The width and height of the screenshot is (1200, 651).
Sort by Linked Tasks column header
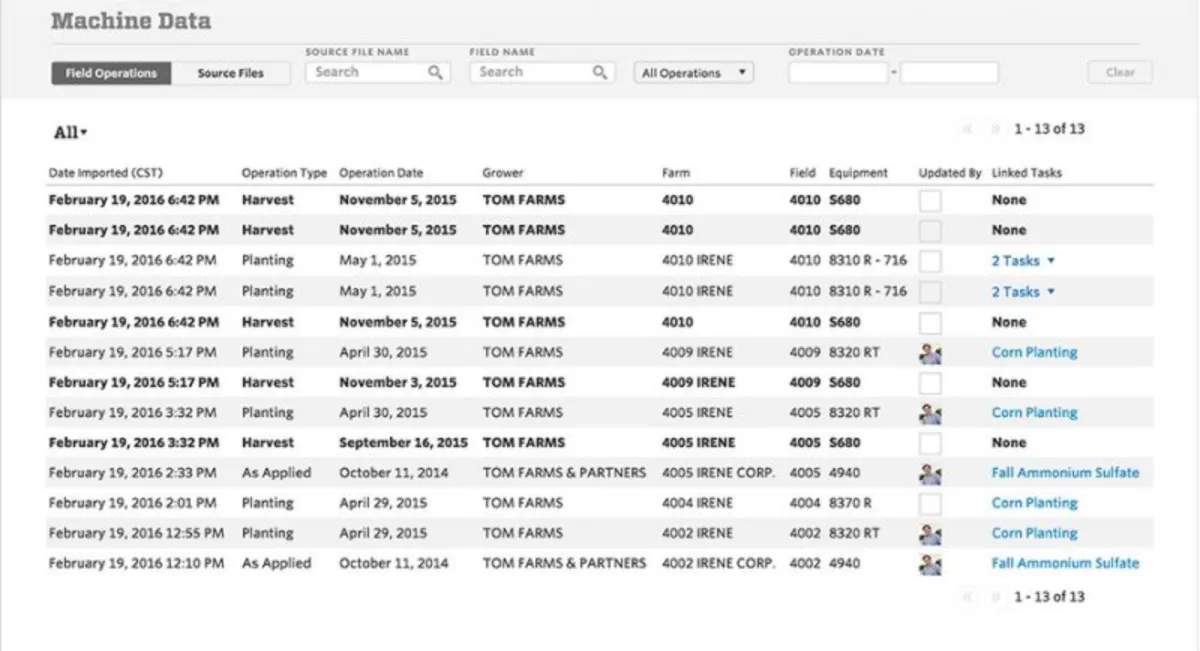(1026, 173)
